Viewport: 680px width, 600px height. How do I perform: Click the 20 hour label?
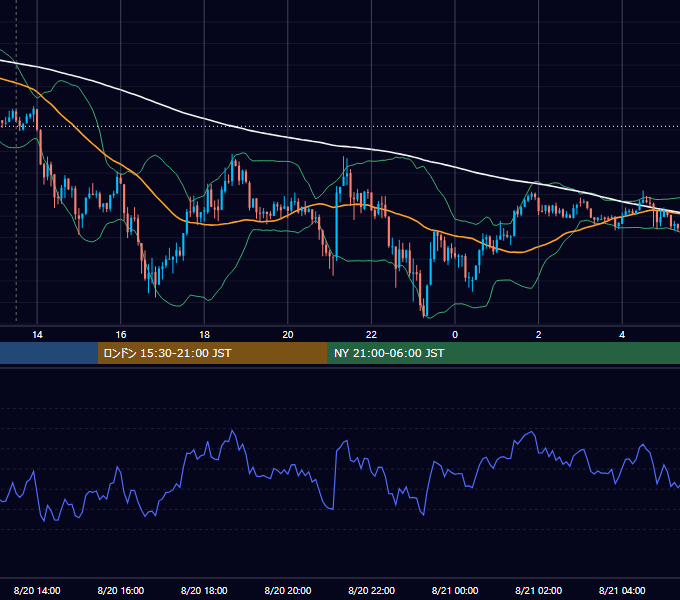coord(288,335)
